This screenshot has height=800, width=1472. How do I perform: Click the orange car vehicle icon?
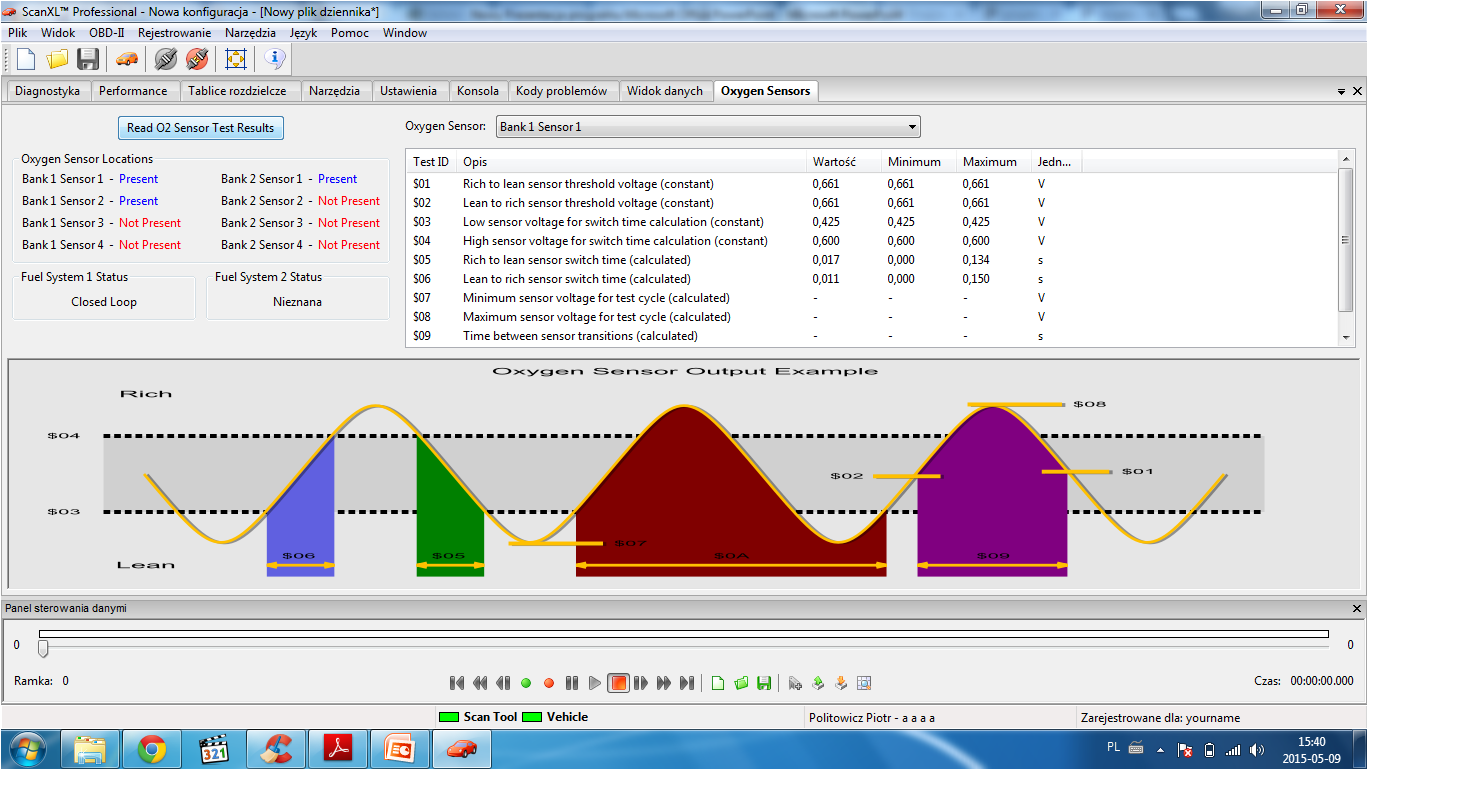click(126, 59)
